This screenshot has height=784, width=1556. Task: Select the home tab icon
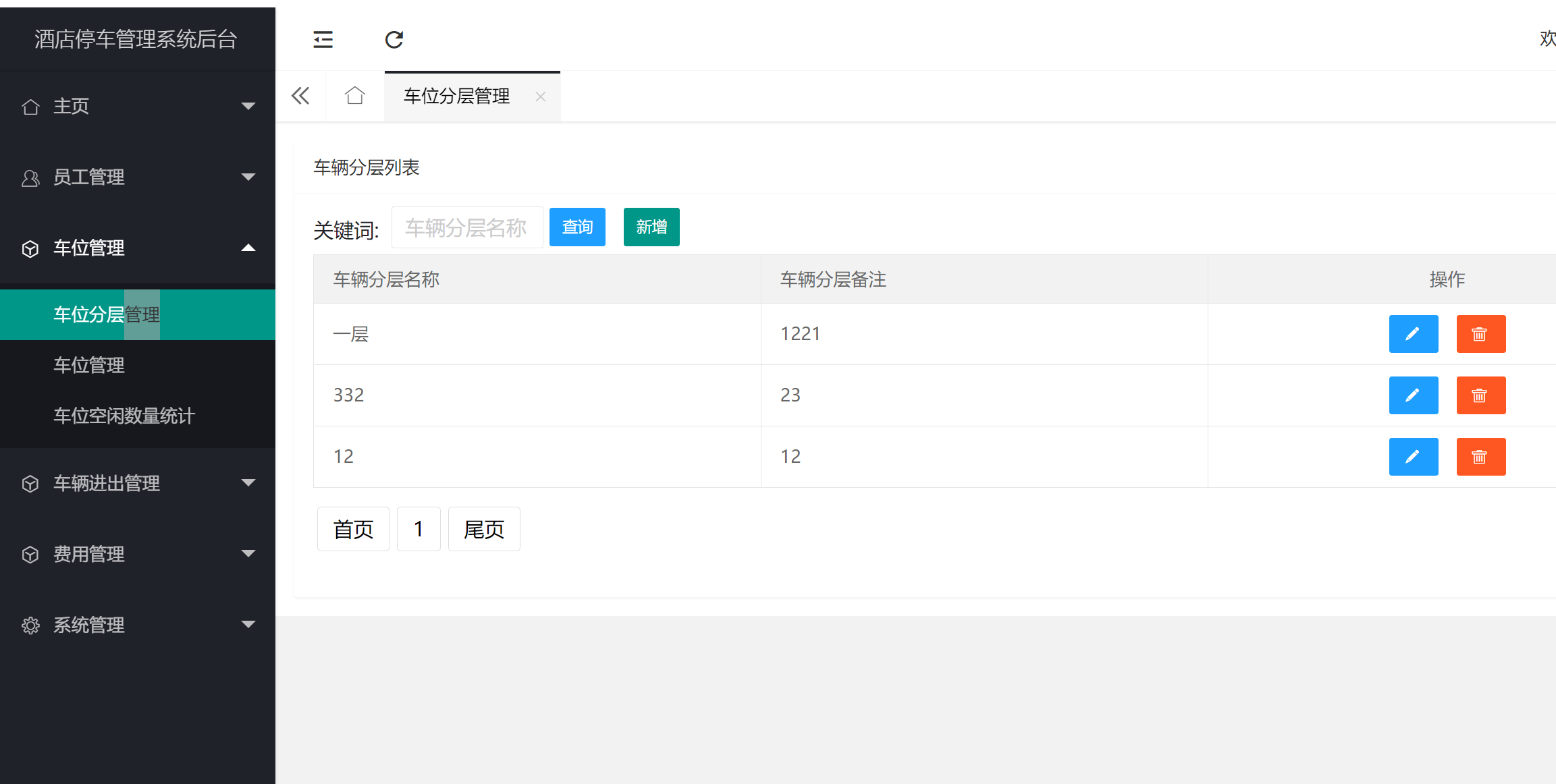click(x=354, y=96)
